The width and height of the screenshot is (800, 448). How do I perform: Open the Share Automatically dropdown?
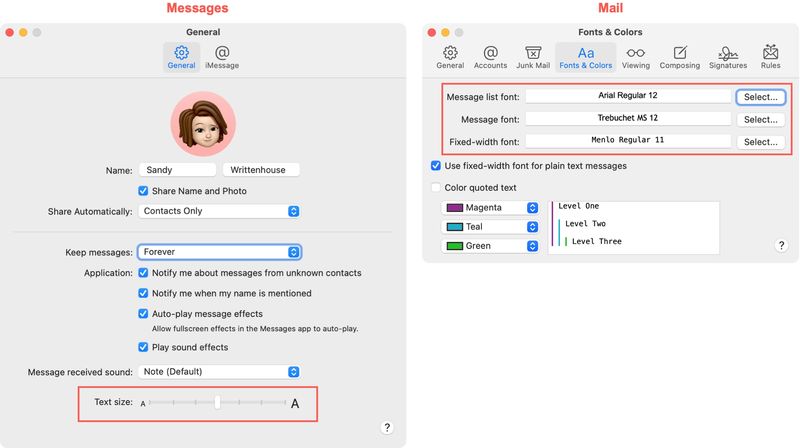point(219,211)
